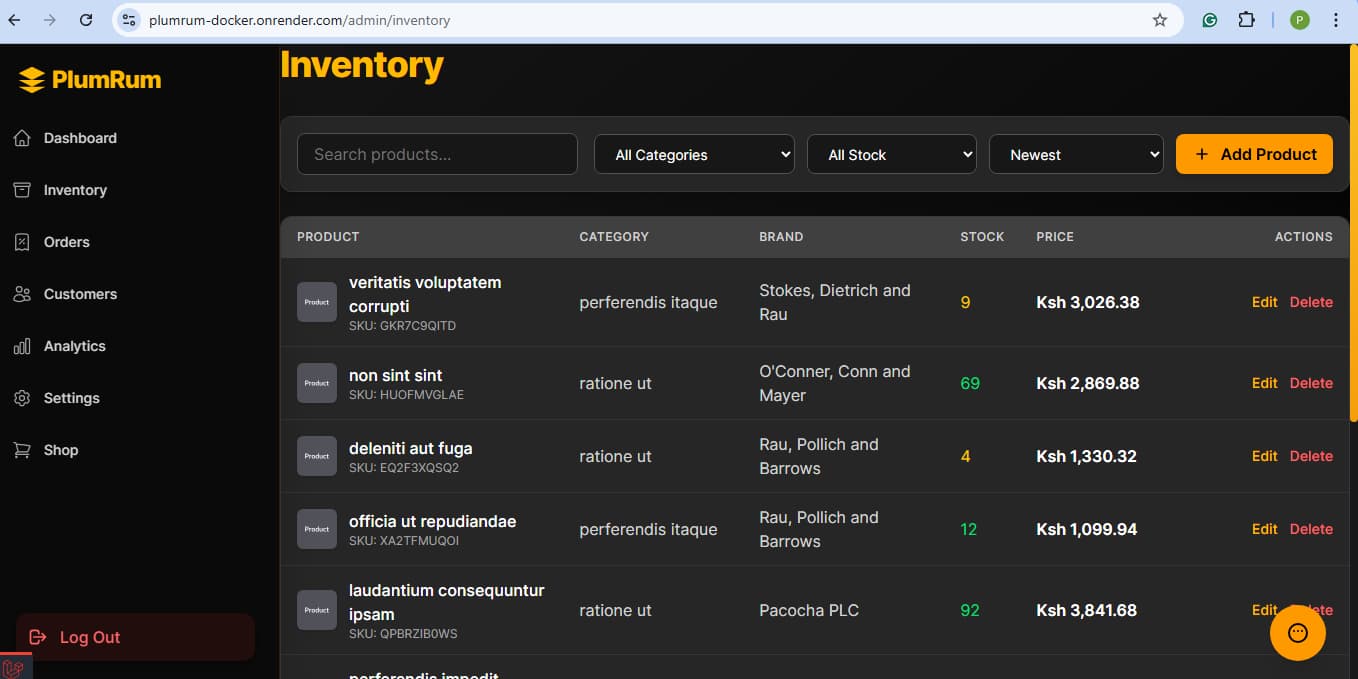Open the All Stock filter dropdown
This screenshot has width=1358, height=679.
[891, 155]
